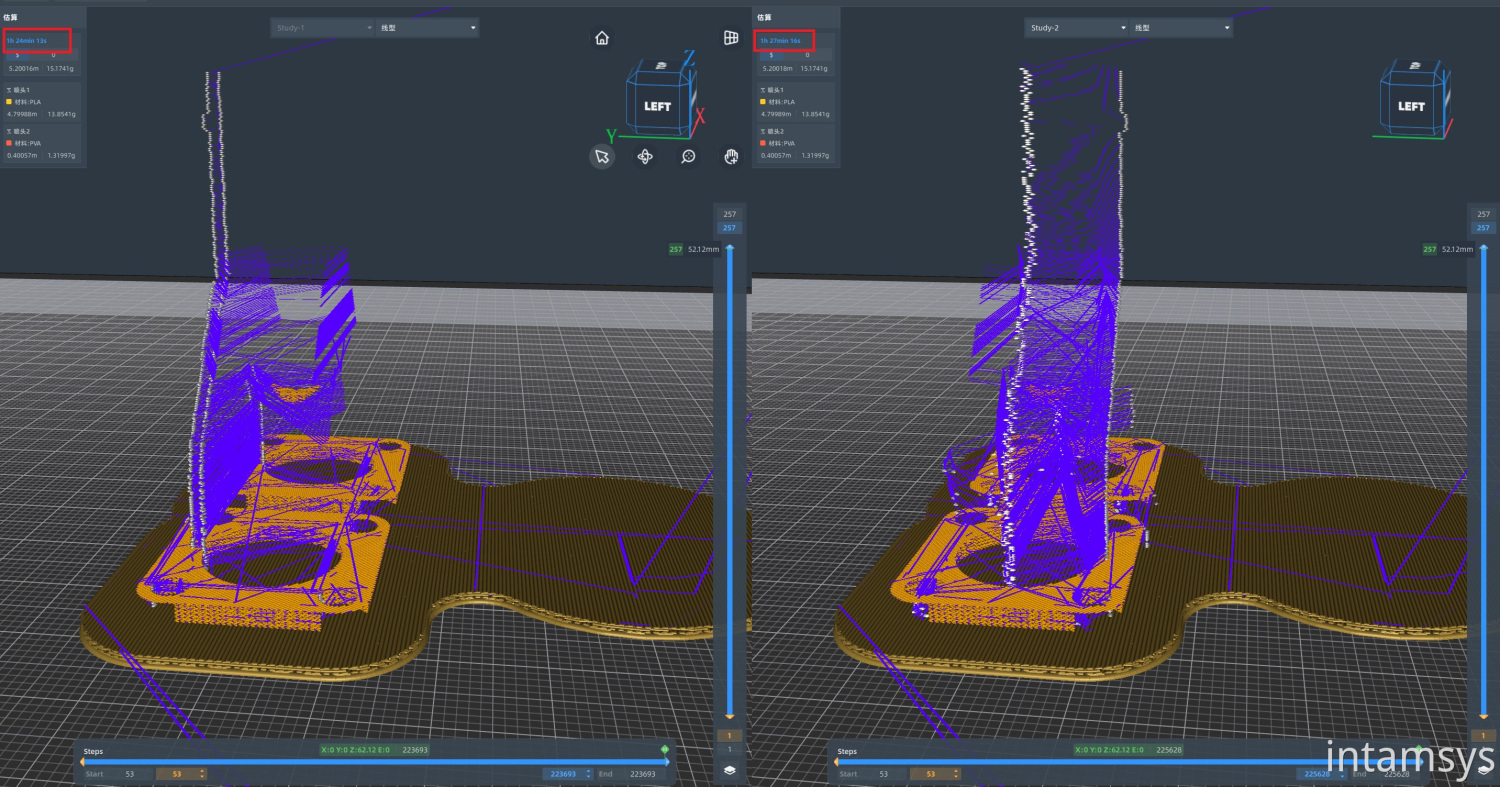Adjust the blue 225628 stepper
This screenshot has height=787, width=1500.
(x=1322, y=774)
